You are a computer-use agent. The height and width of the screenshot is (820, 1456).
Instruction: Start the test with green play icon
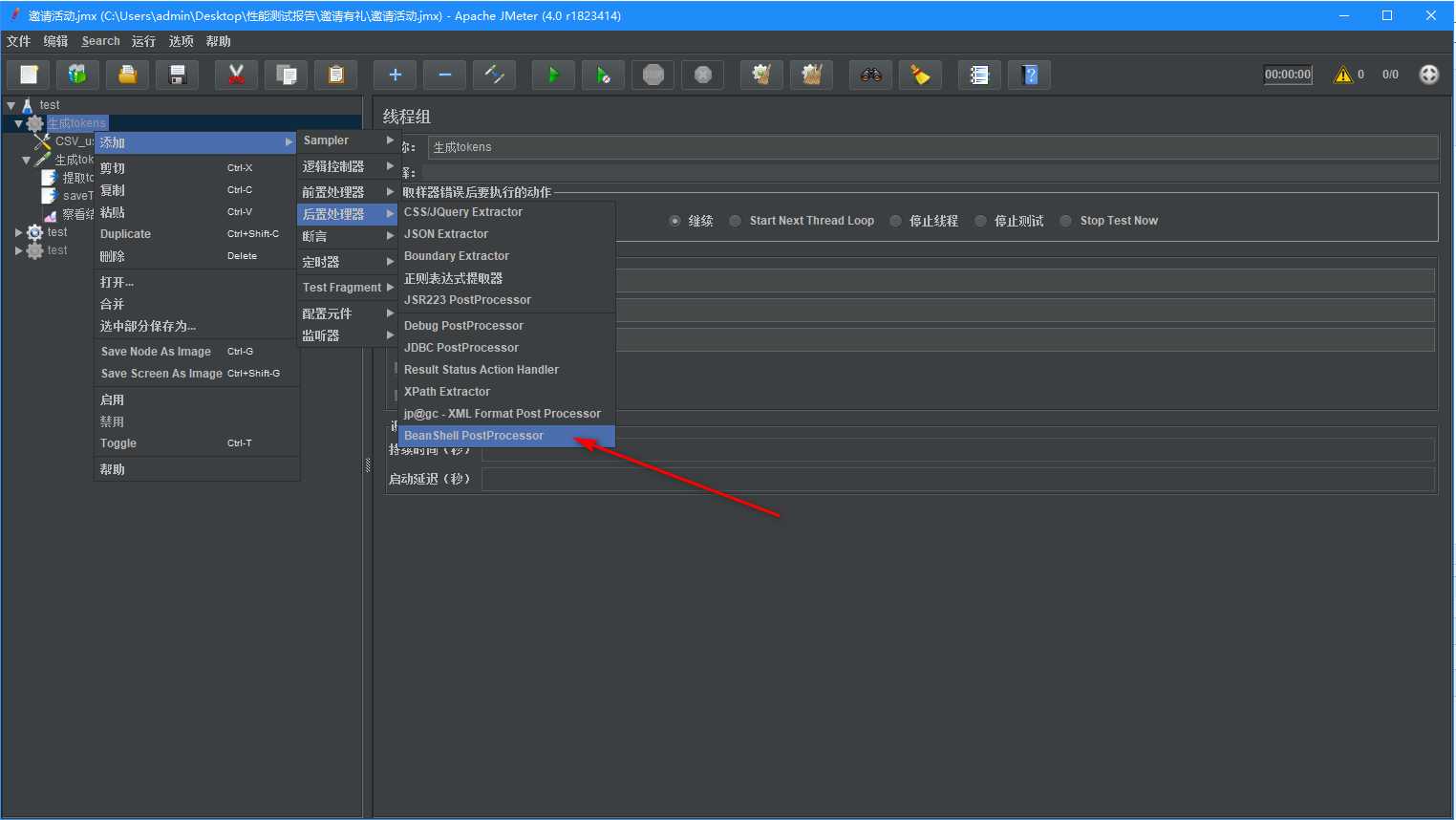pos(553,75)
